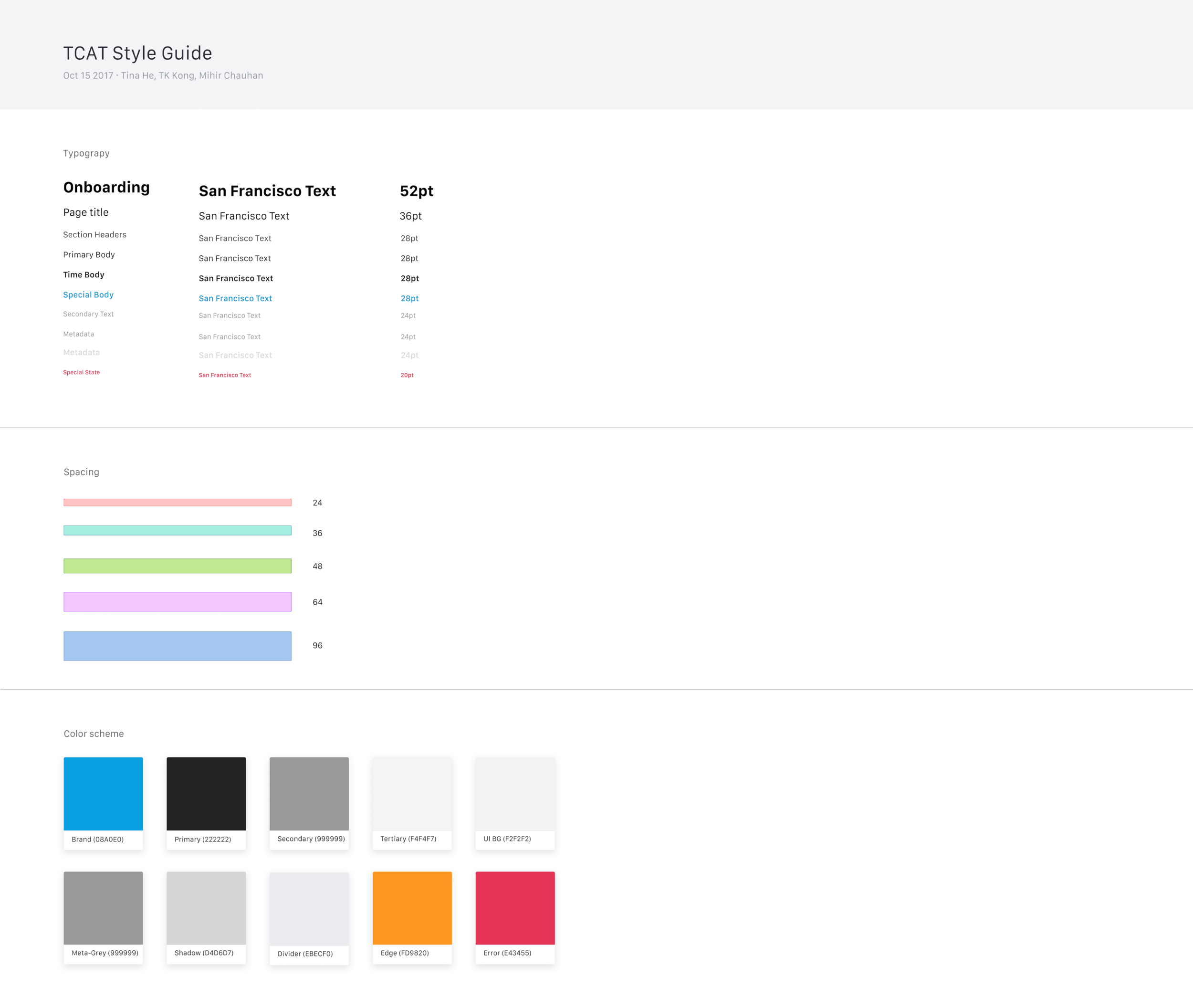Click the red Special State label
1193x1008 pixels.
(81, 372)
